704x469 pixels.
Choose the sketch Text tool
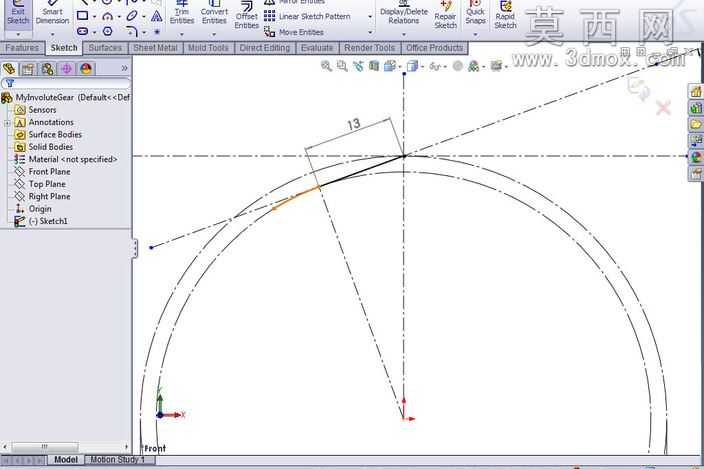pos(157,17)
